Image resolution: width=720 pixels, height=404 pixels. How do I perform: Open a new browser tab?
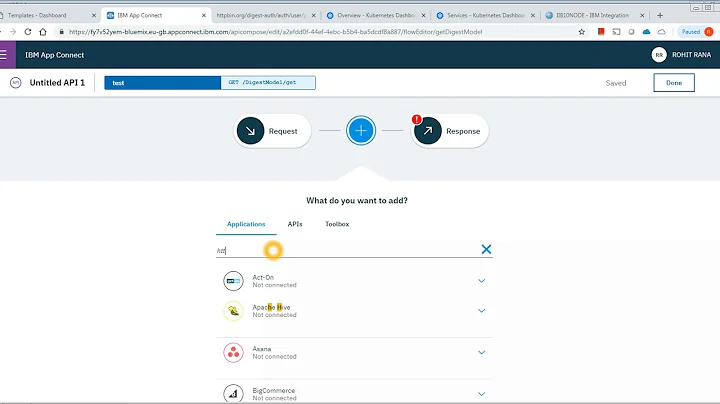(660, 15)
